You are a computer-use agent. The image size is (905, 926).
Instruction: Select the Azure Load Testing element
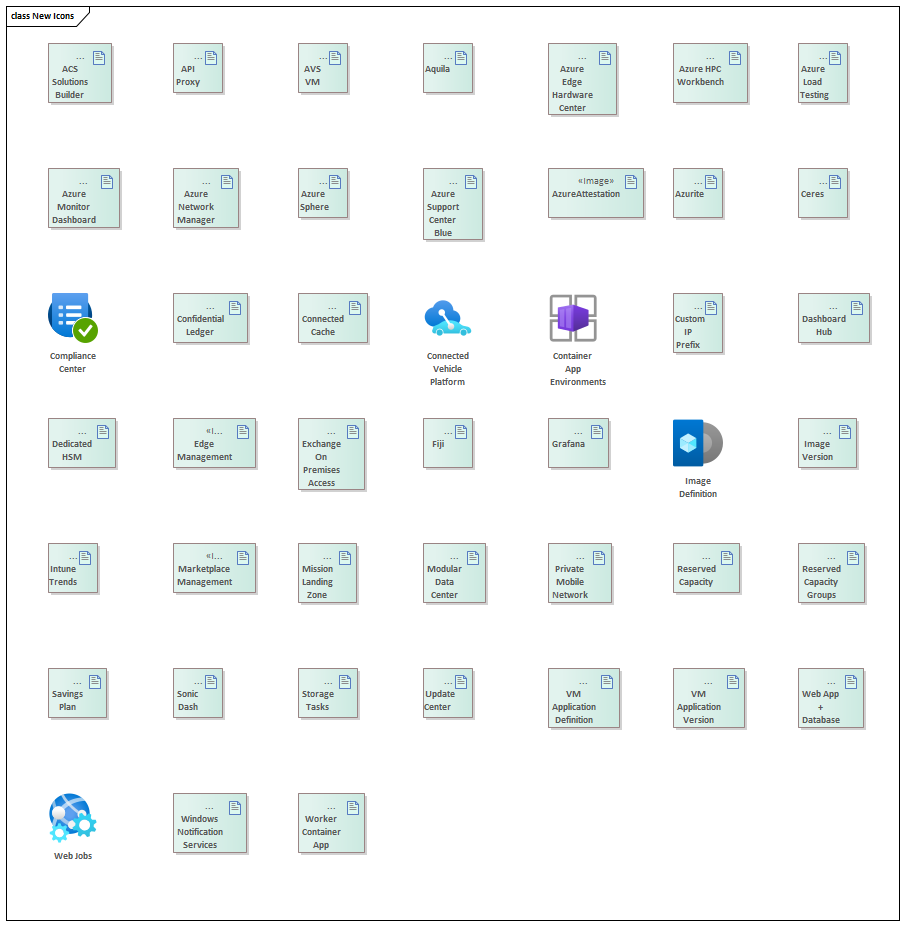823,73
